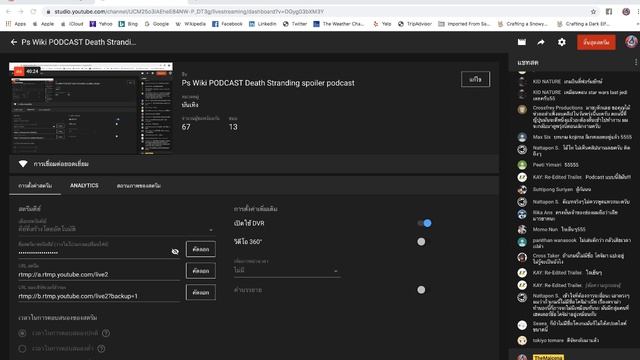Click Peeti Yimsiri avatar in chat
Viewport: 640px width, 360px height.
tap(522, 165)
